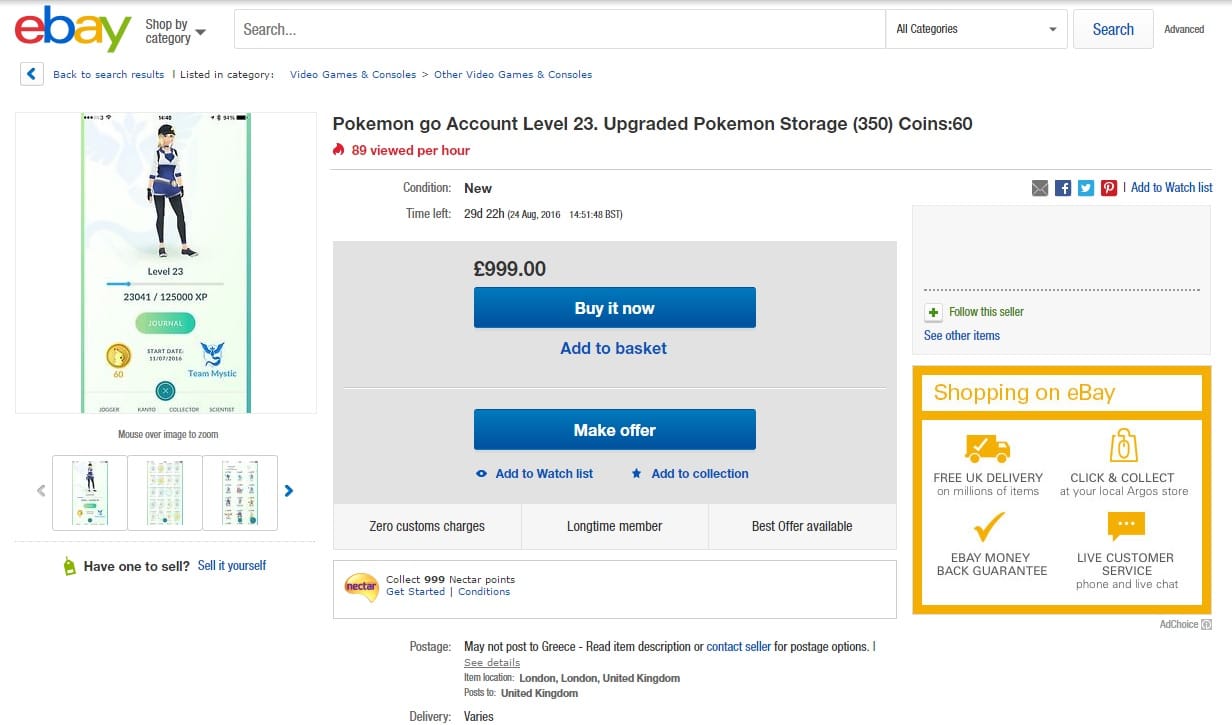The image size is (1232, 725).
Task: Open the All Categories dropdown
Action: (976, 29)
